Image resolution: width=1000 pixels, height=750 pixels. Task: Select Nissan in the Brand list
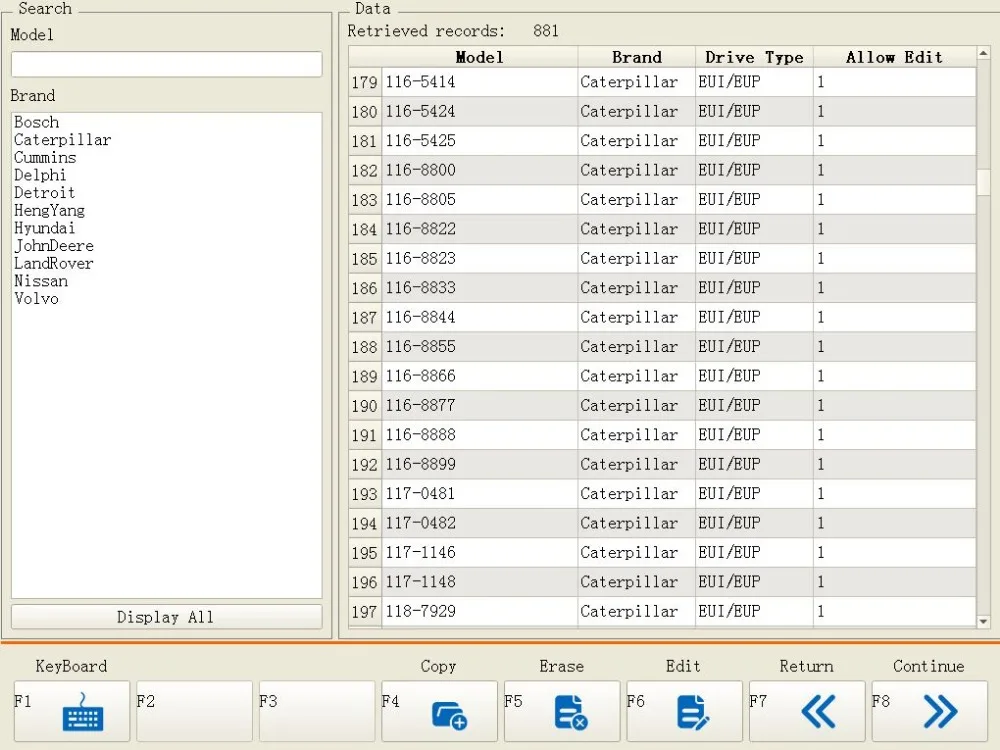tap(40, 281)
